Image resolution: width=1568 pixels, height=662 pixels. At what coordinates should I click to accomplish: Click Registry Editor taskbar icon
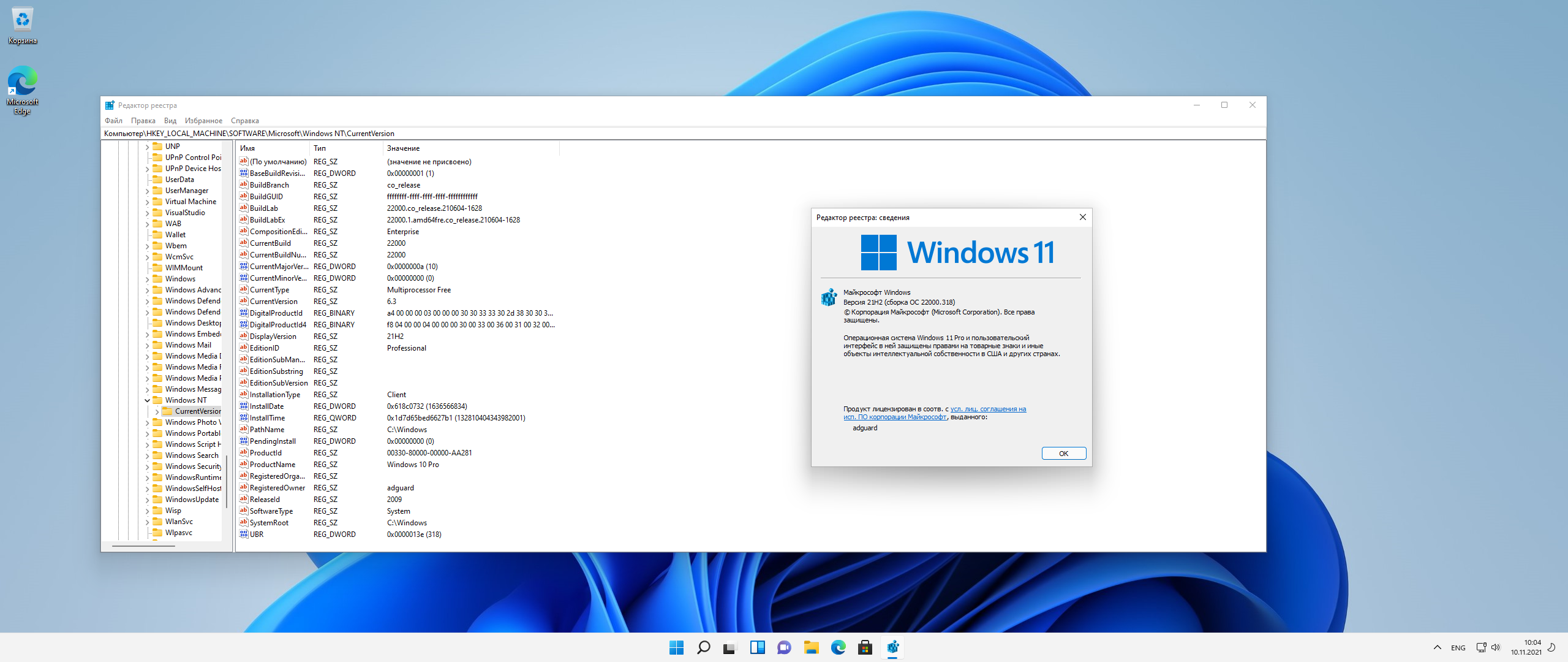point(892,647)
